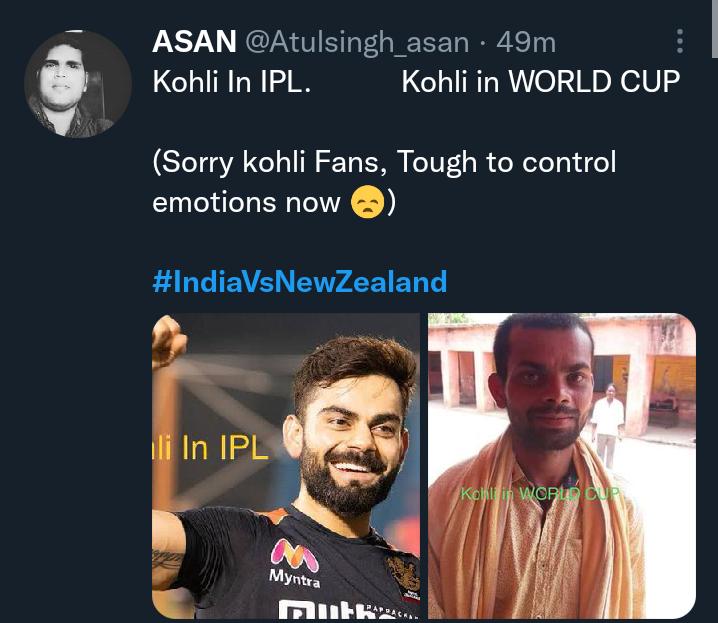Click the white 'Kohli in WORLD CUP' tweet text
The height and width of the screenshot is (623, 718).
(541, 81)
